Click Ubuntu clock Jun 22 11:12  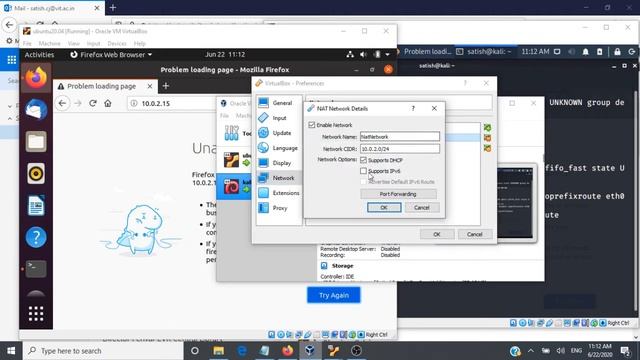pyautogui.click(x=225, y=54)
